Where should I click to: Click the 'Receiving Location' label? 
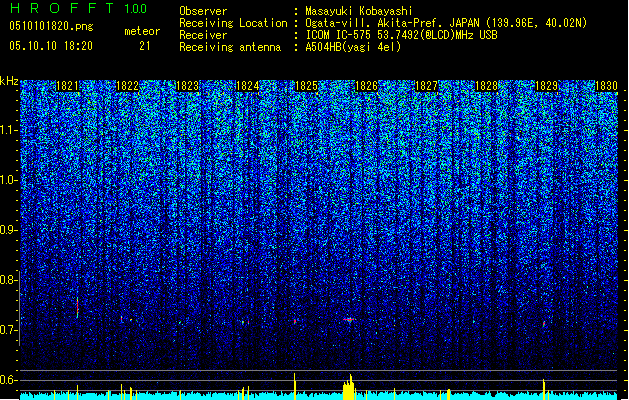click(x=233, y=23)
